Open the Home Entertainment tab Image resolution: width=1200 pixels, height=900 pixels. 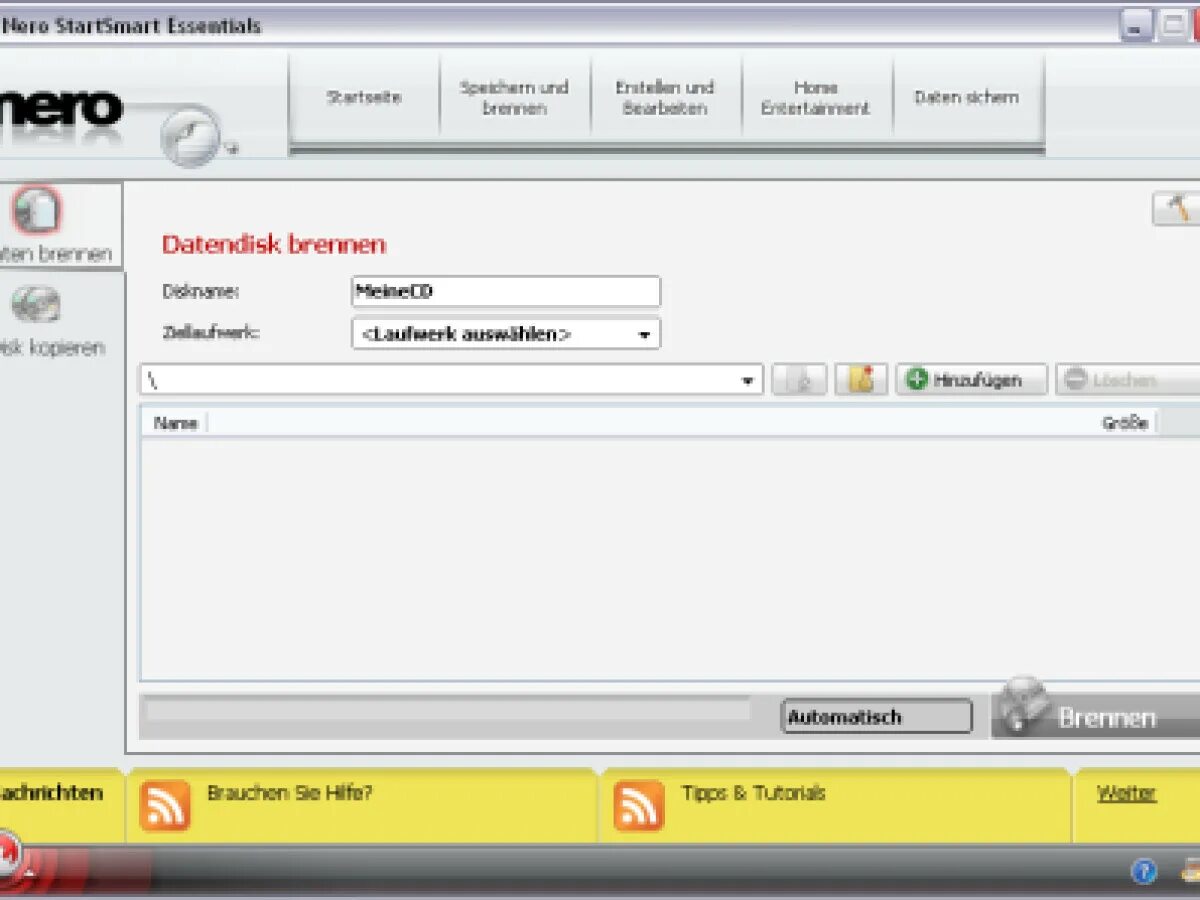tap(816, 98)
